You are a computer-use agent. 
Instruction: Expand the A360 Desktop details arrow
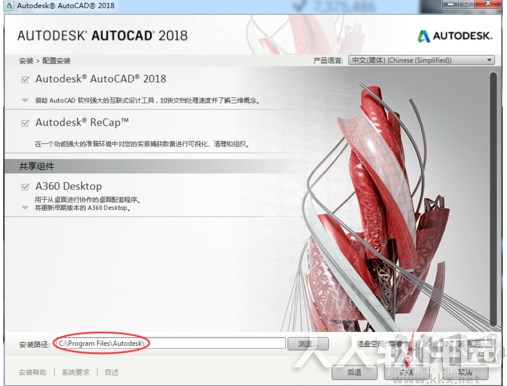point(25,208)
